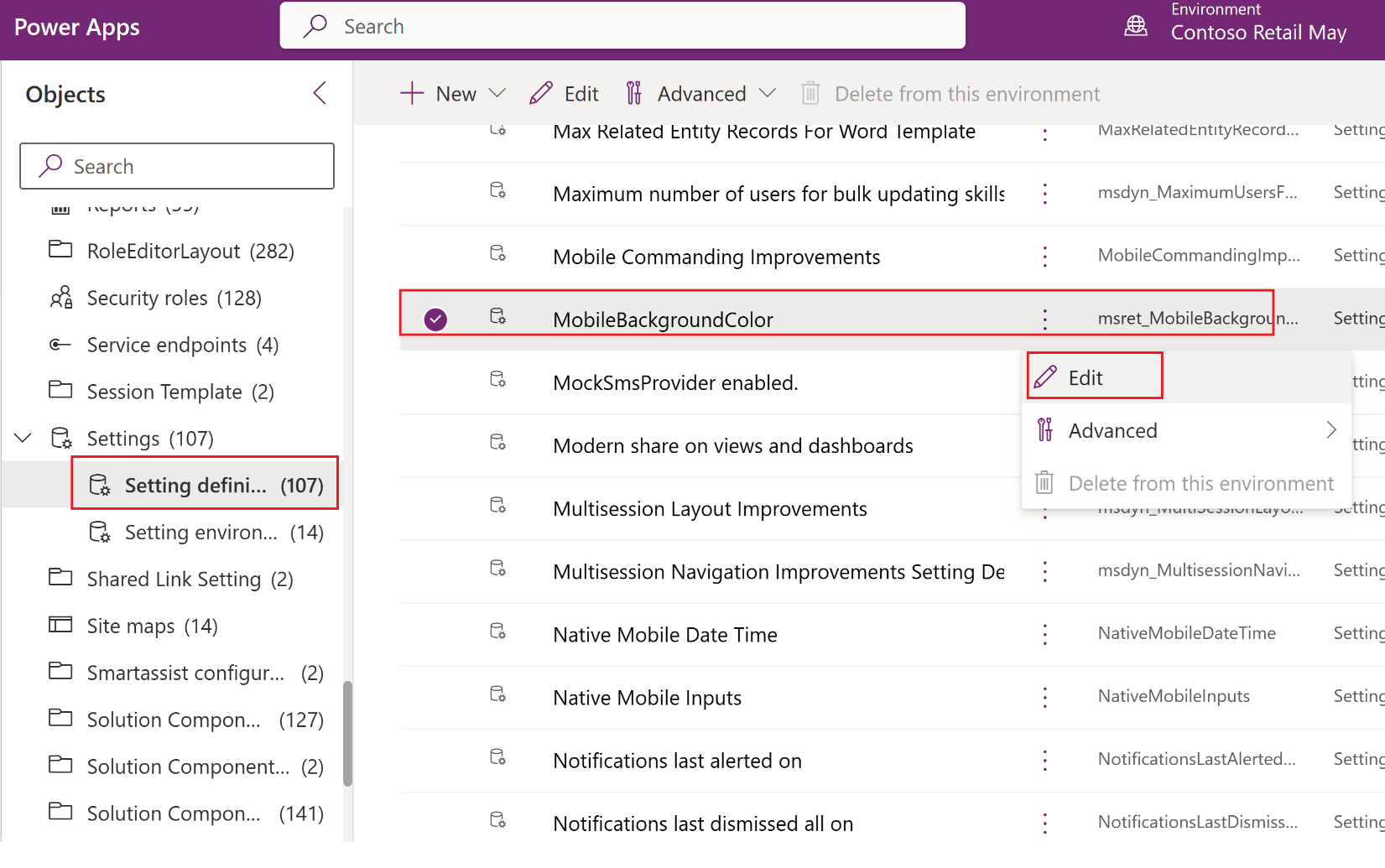The image size is (1385, 868).
Task: Open the more options dots for Multisession Navigation Improvements
Action: tap(1044, 571)
